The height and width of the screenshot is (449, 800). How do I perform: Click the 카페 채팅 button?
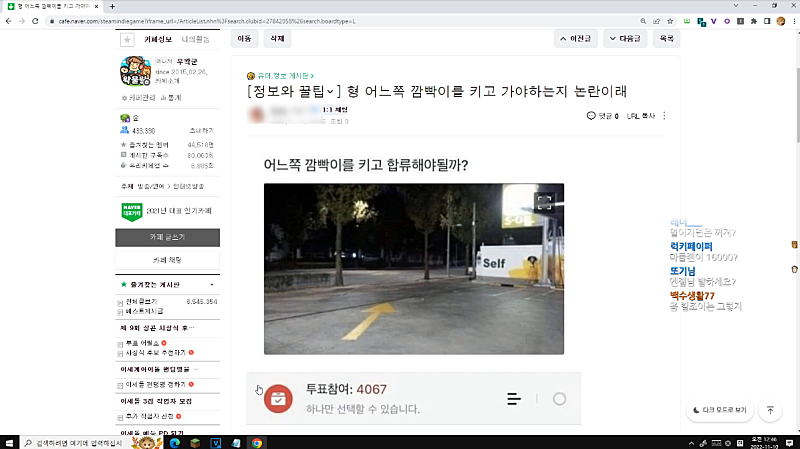[x=166, y=259]
